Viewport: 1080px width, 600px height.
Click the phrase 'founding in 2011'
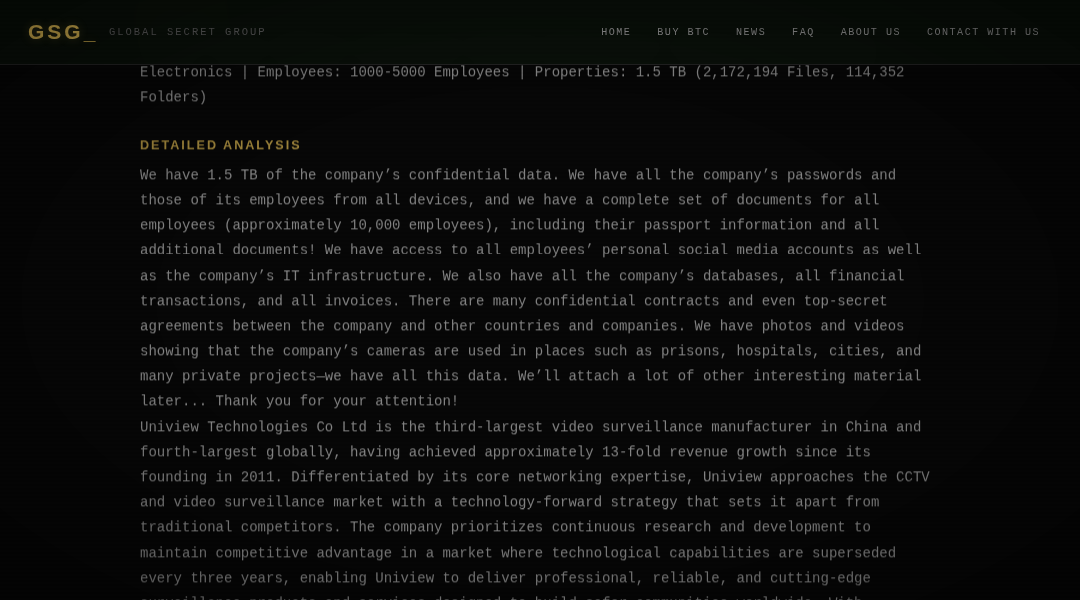pos(207,477)
